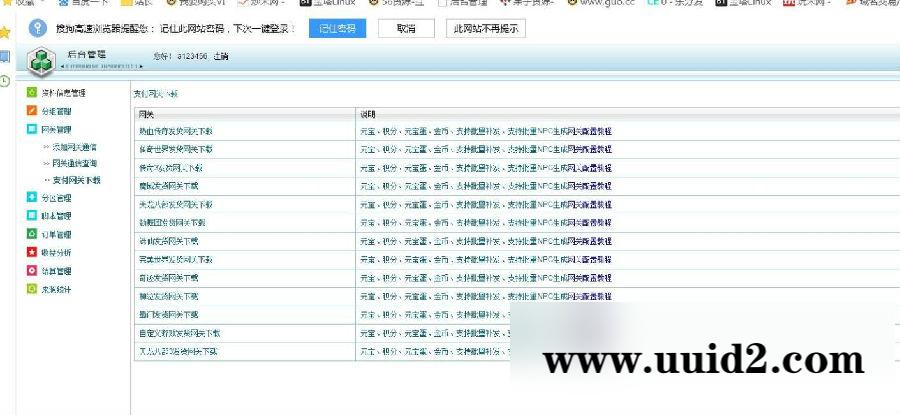
Task: Click cyan icon beside 网关管理
Action: (x=32, y=129)
